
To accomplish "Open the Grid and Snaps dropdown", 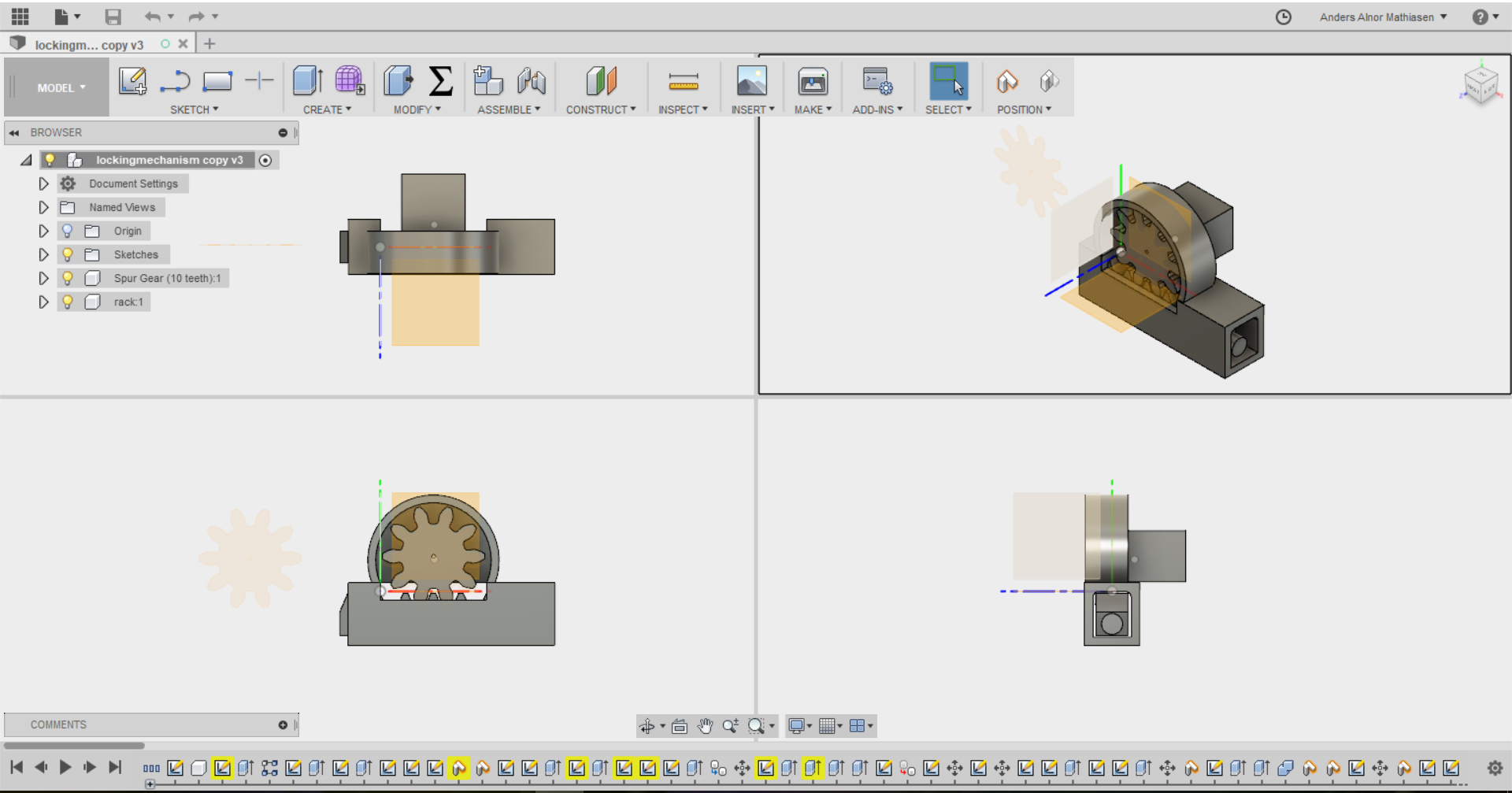I will [x=830, y=726].
